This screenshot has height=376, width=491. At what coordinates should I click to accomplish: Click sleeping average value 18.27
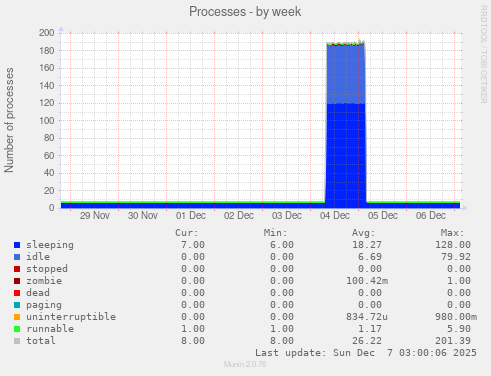pos(367,245)
